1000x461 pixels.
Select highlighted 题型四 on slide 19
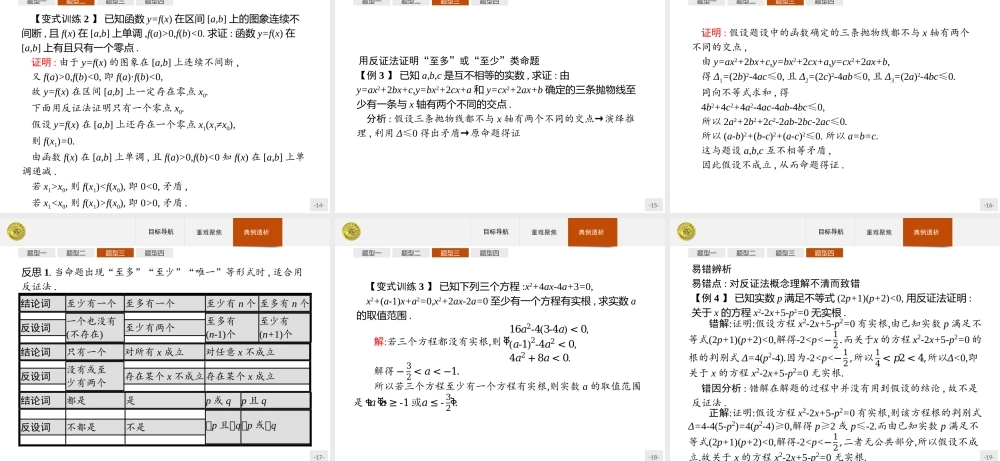[x=824, y=253]
